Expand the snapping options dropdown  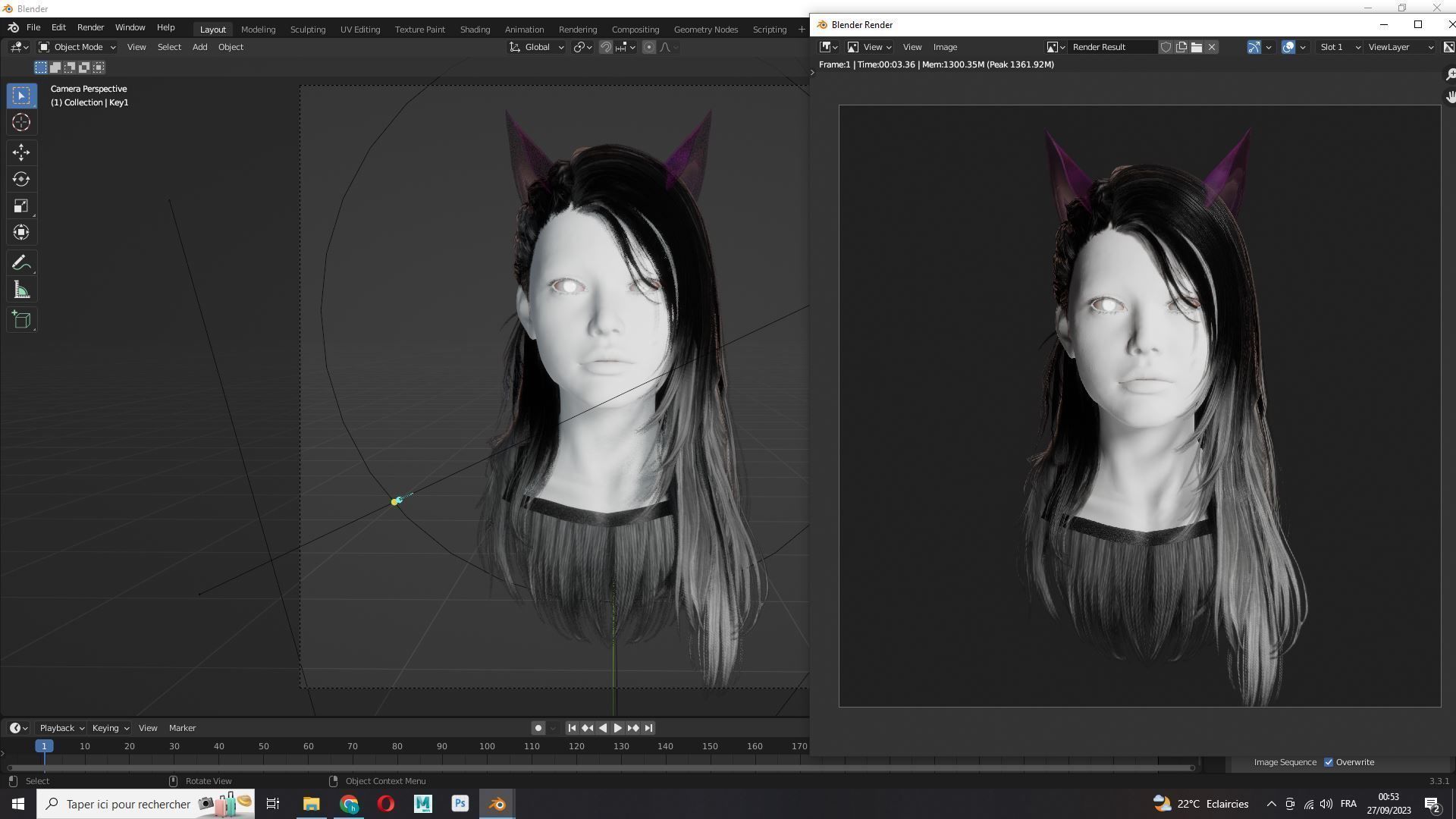(625, 47)
